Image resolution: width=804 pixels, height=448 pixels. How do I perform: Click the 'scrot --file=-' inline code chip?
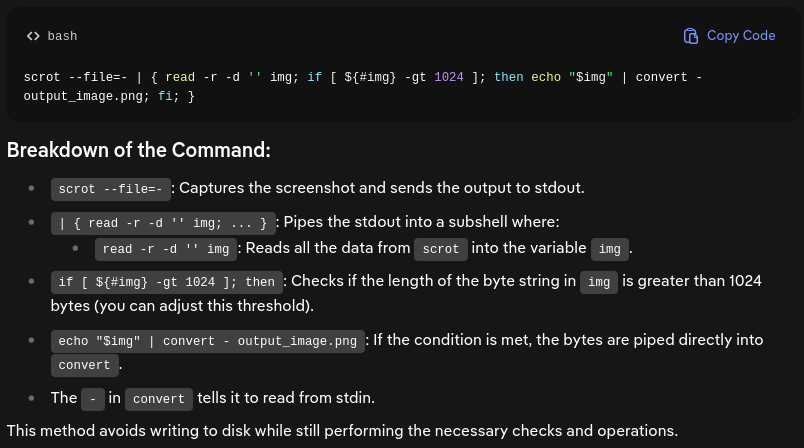[x=111, y=189]
